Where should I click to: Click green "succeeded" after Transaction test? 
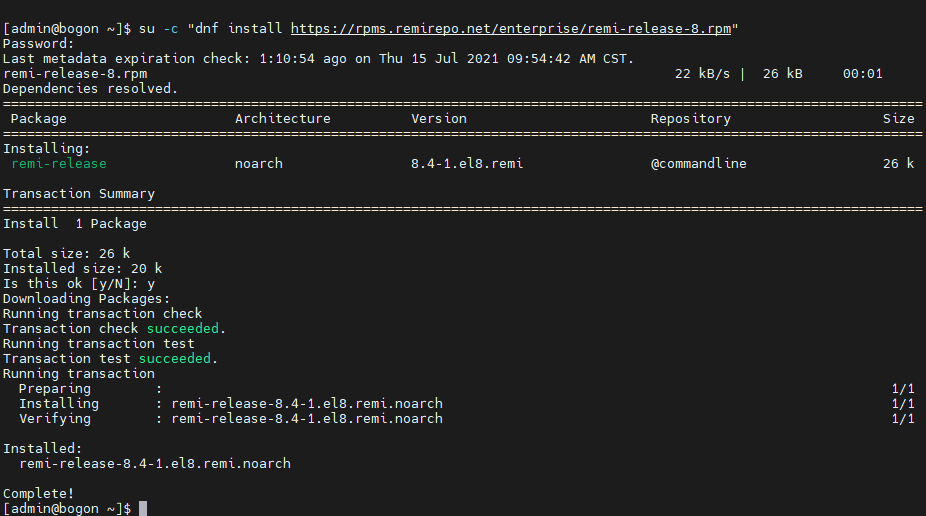pyautogui.click(x=175, y=359)
